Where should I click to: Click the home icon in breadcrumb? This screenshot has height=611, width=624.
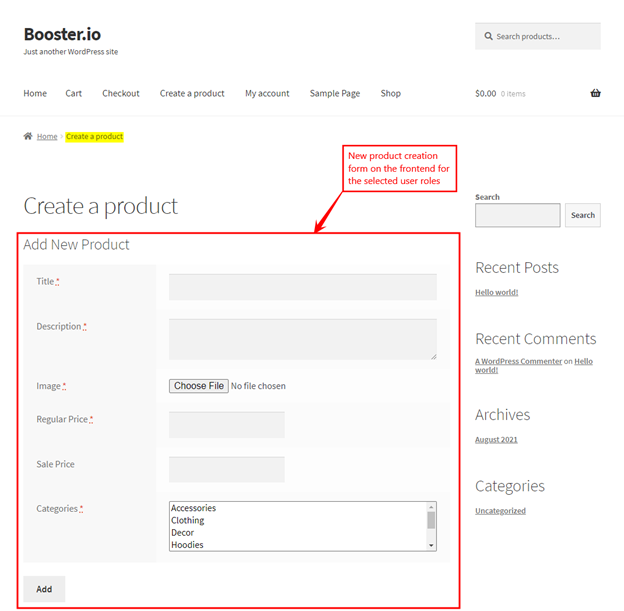point(28,136)
